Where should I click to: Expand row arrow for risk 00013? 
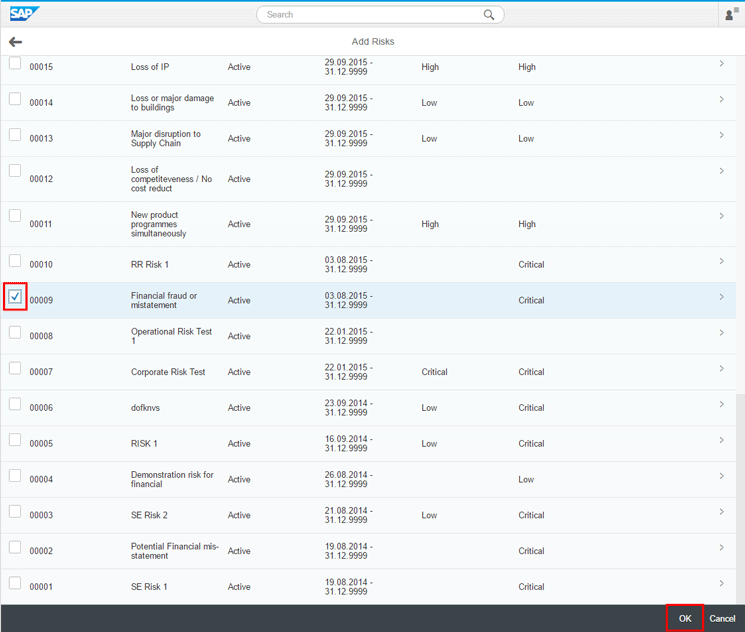point(721,136)
